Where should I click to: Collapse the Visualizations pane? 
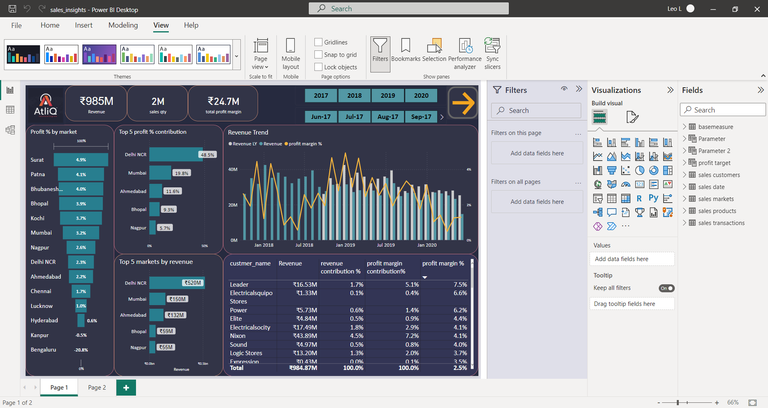[x=669, y=90]
